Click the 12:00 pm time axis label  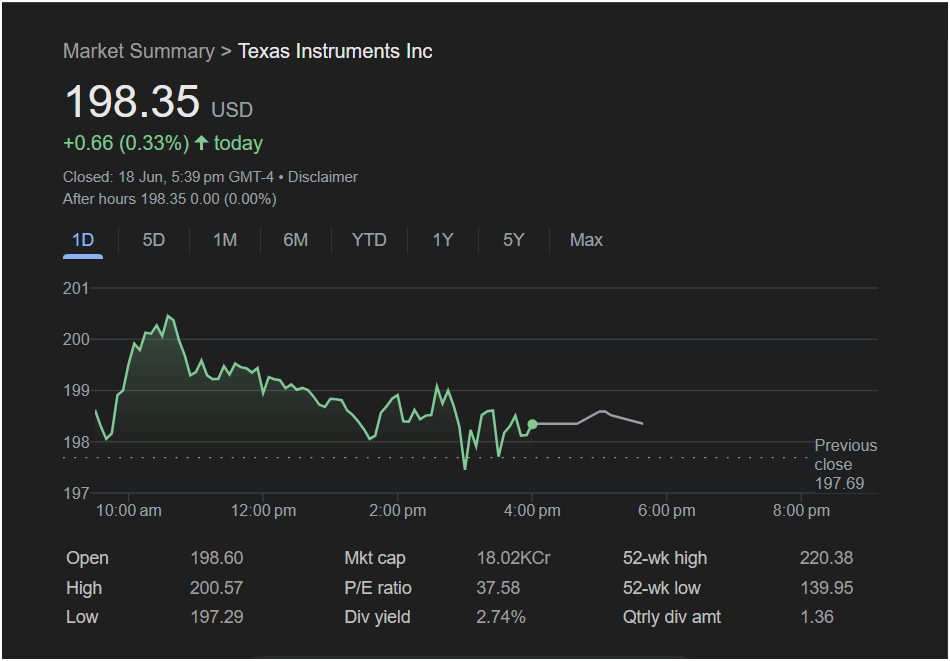(x=264, y=511)
